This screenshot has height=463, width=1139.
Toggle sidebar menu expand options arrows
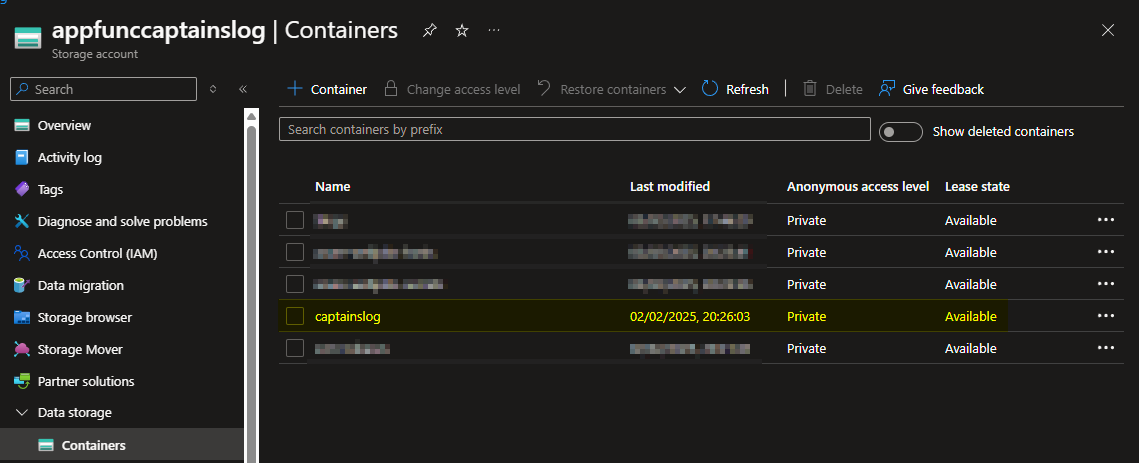(213, 89)
